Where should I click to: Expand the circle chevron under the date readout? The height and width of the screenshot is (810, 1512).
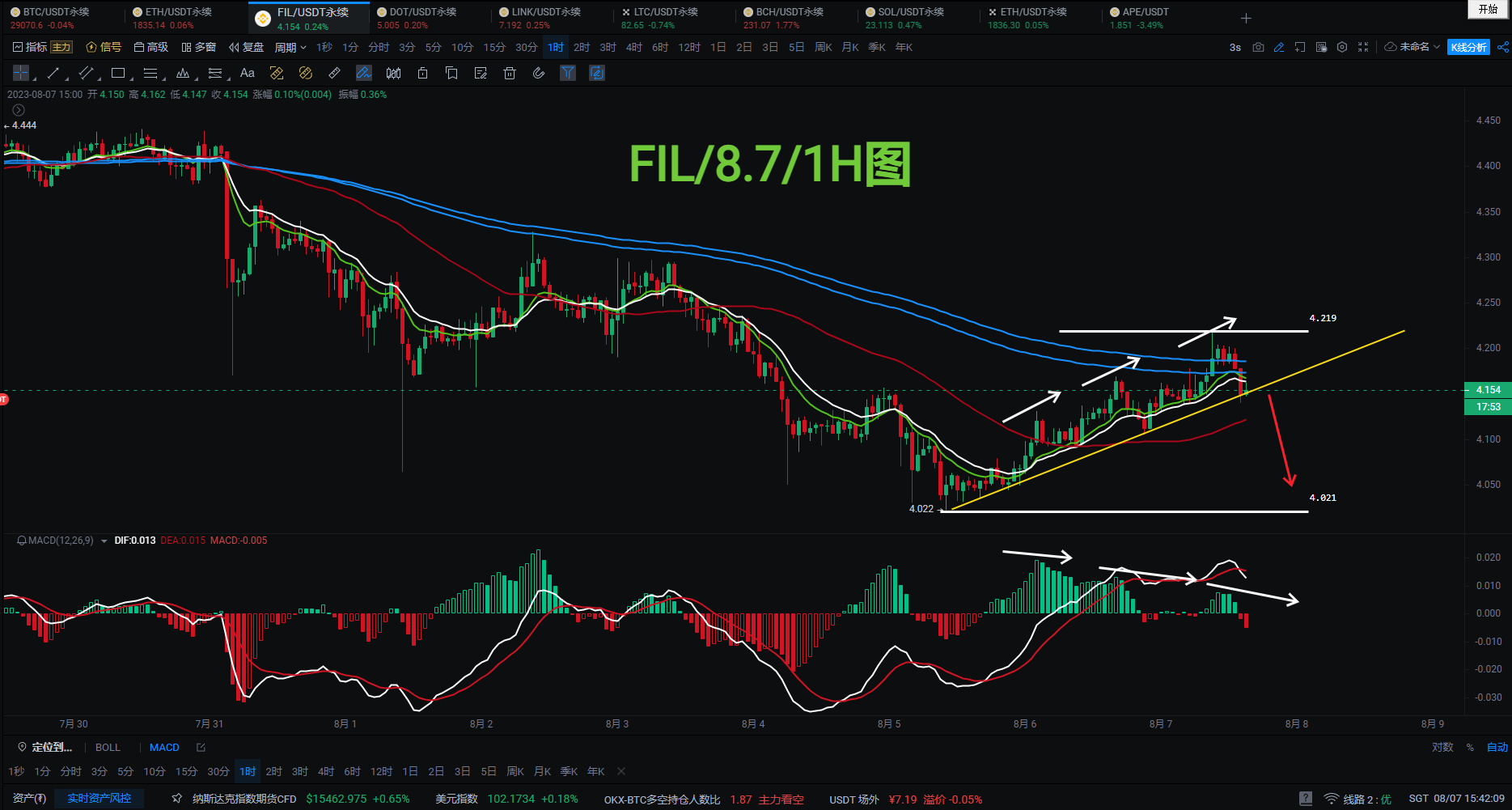click(x=19, y=110)
